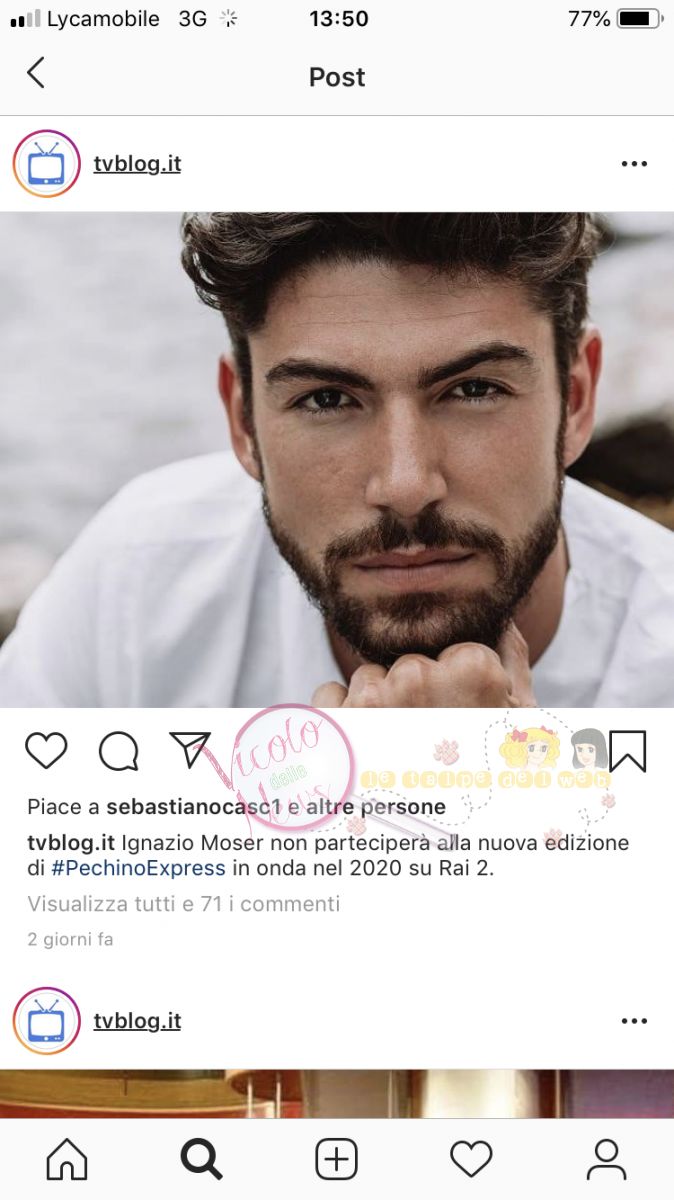674x1200 pixels.
Task: Open options menu for second tvblog.it post
Action: pos(634,1021)
